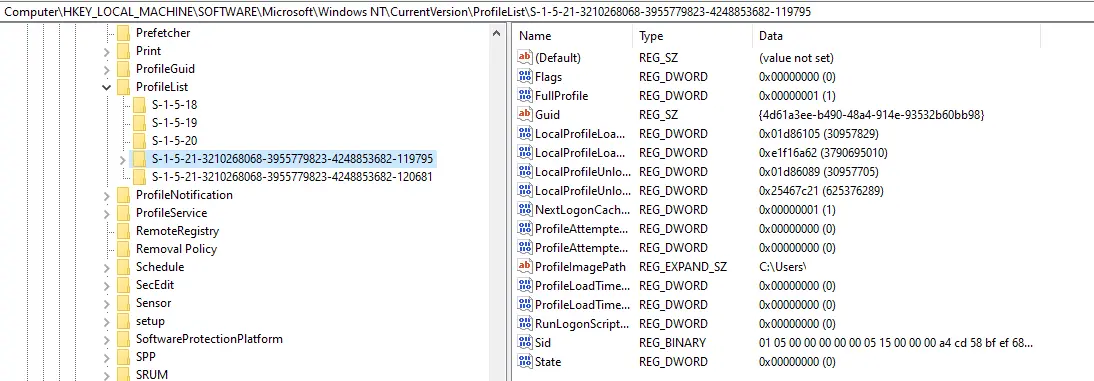Select the setup key label

pyautogui.click(x=150, y=321)
